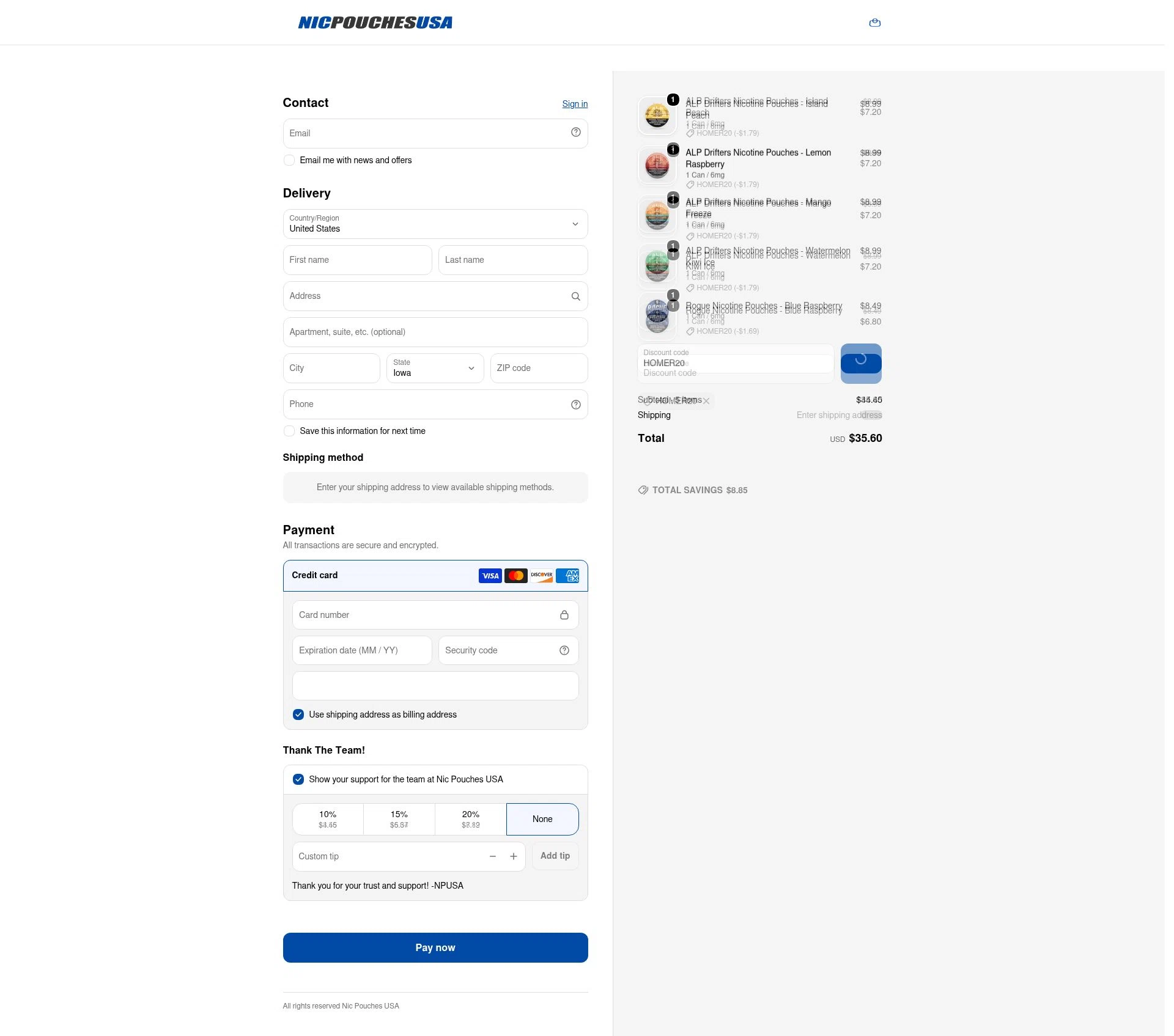Check save this information for next time

pyautogui.click(x=289, y=431)
